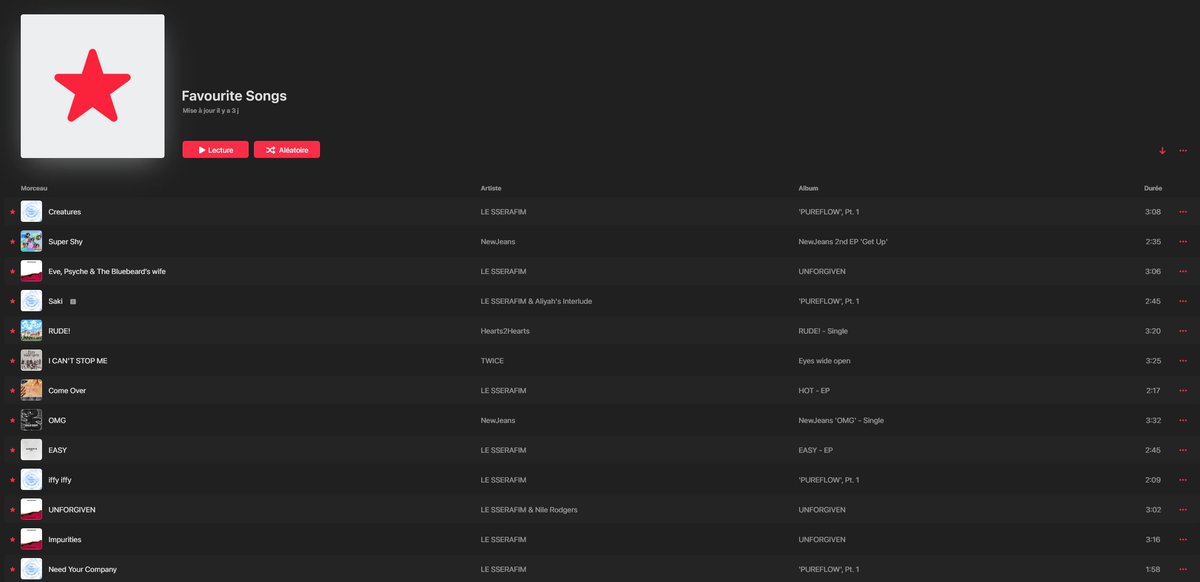
Task: Click the Aléatoire shuffle button
Action: 287,150
